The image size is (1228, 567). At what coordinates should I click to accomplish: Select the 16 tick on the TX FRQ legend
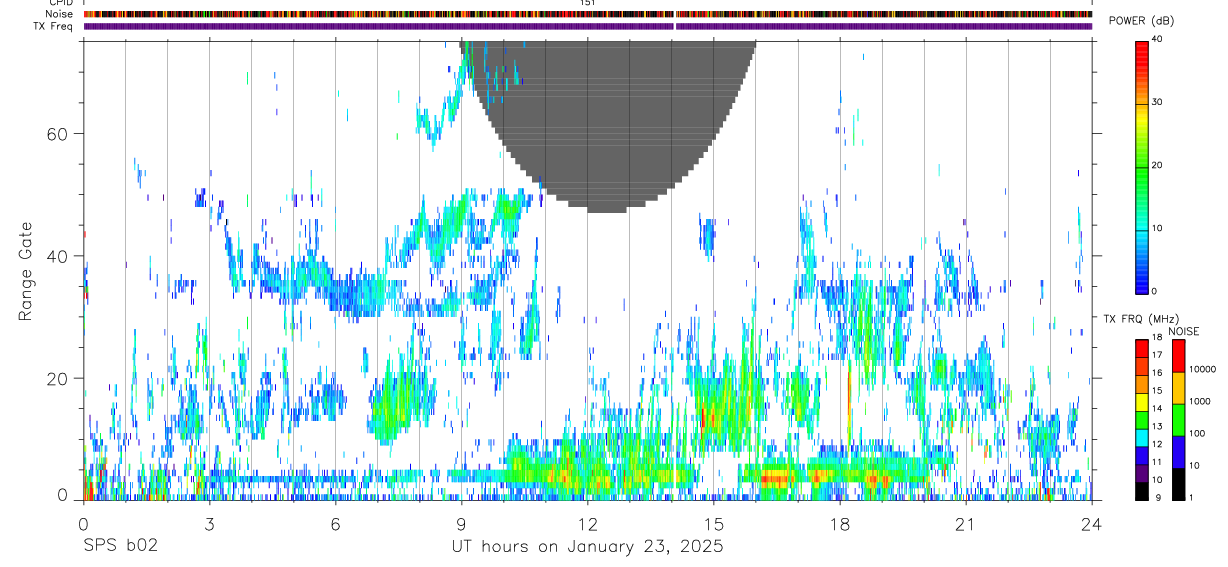pyautogui.click(x=1157, y=374)
